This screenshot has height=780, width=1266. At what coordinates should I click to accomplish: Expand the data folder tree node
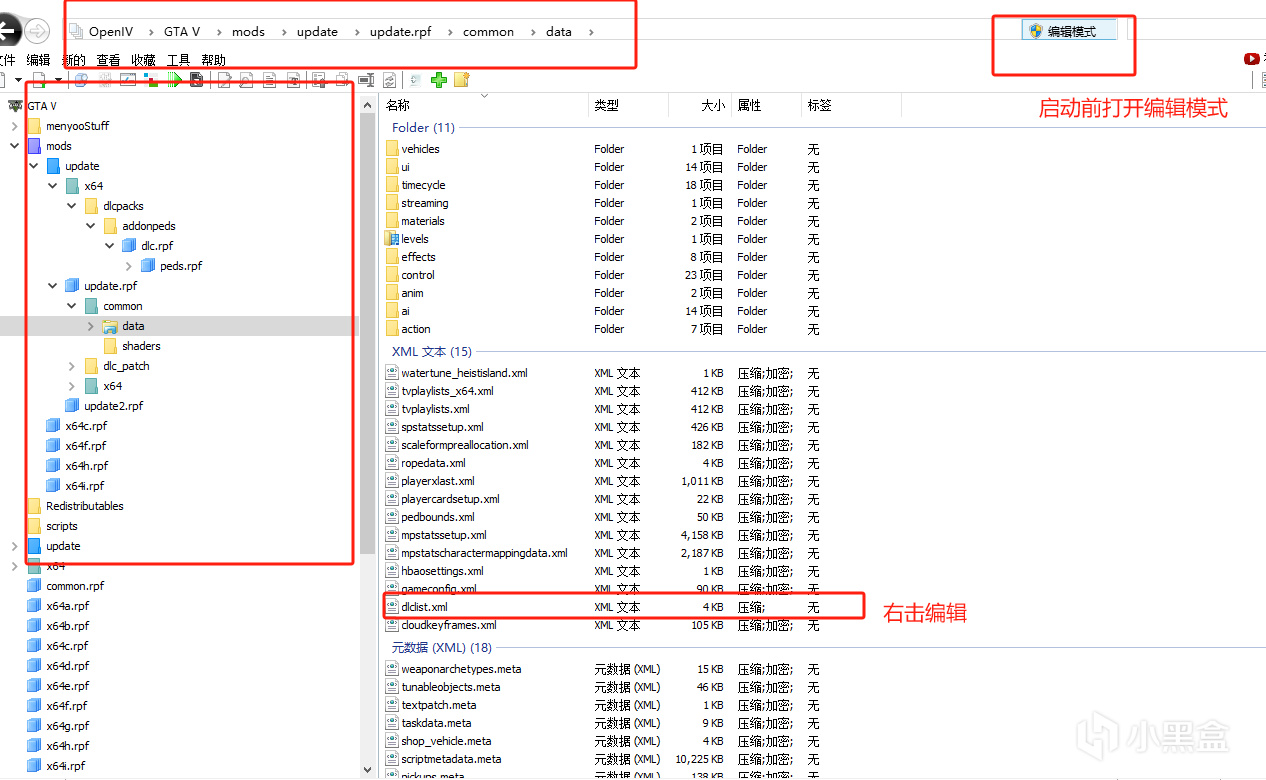(x=90, y=326)
